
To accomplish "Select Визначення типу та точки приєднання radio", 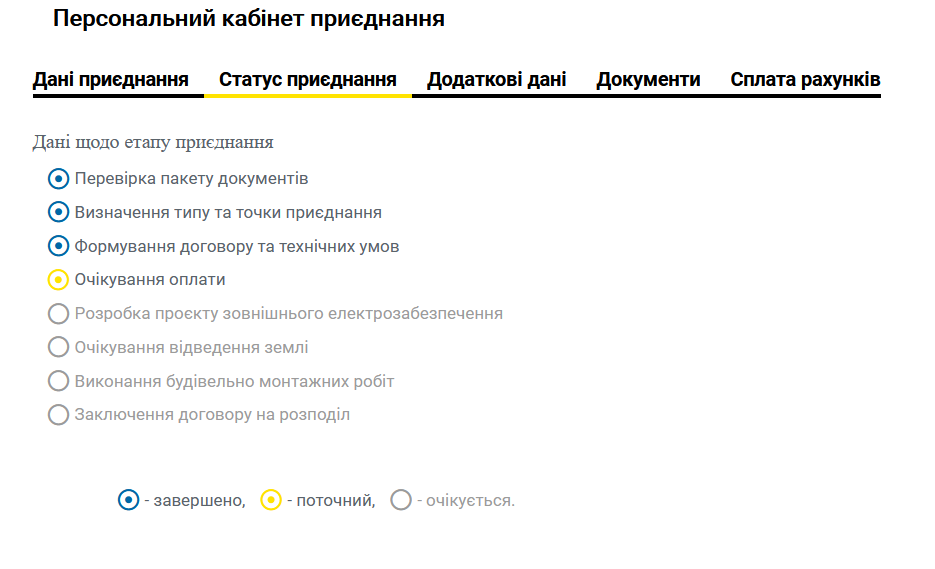I will tap(58, 212).
